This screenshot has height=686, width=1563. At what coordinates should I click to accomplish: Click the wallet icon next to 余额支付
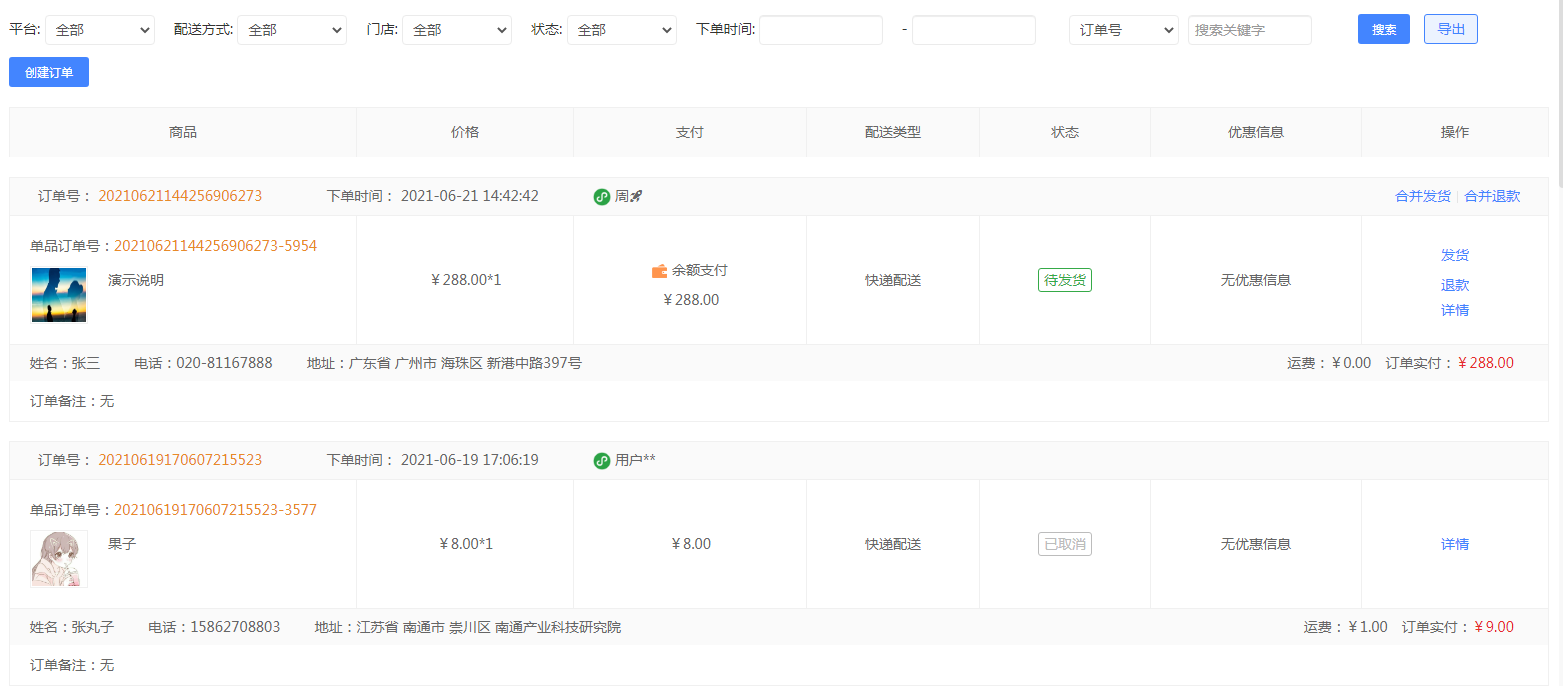[659, 271]
